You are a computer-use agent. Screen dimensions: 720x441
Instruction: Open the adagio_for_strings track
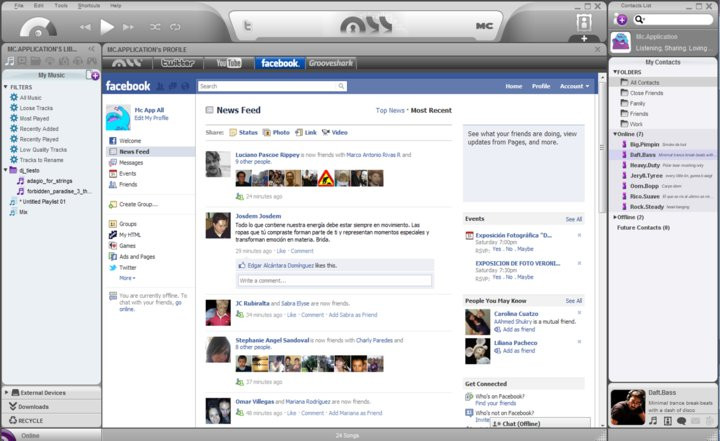pyautogui.click(x=49, y=181)
